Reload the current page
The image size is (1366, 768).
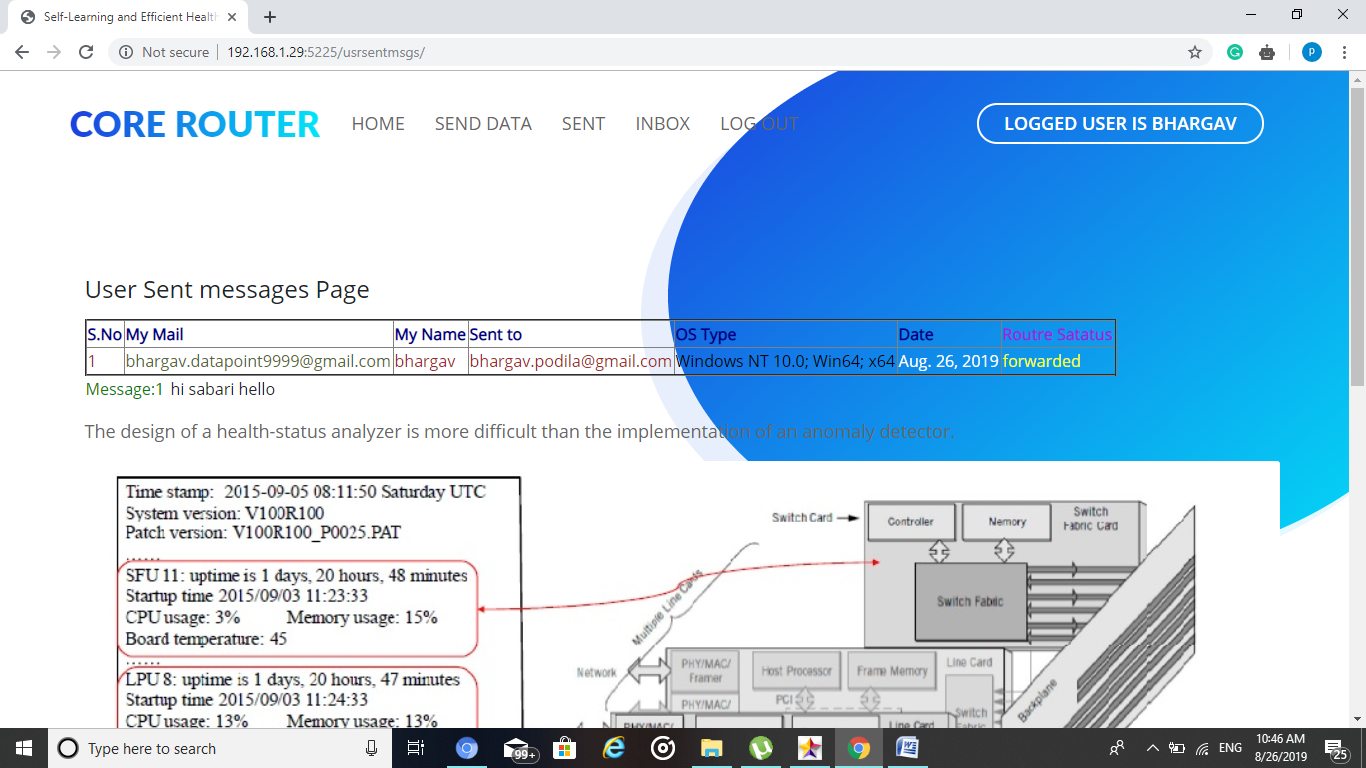tap(86, 52)
